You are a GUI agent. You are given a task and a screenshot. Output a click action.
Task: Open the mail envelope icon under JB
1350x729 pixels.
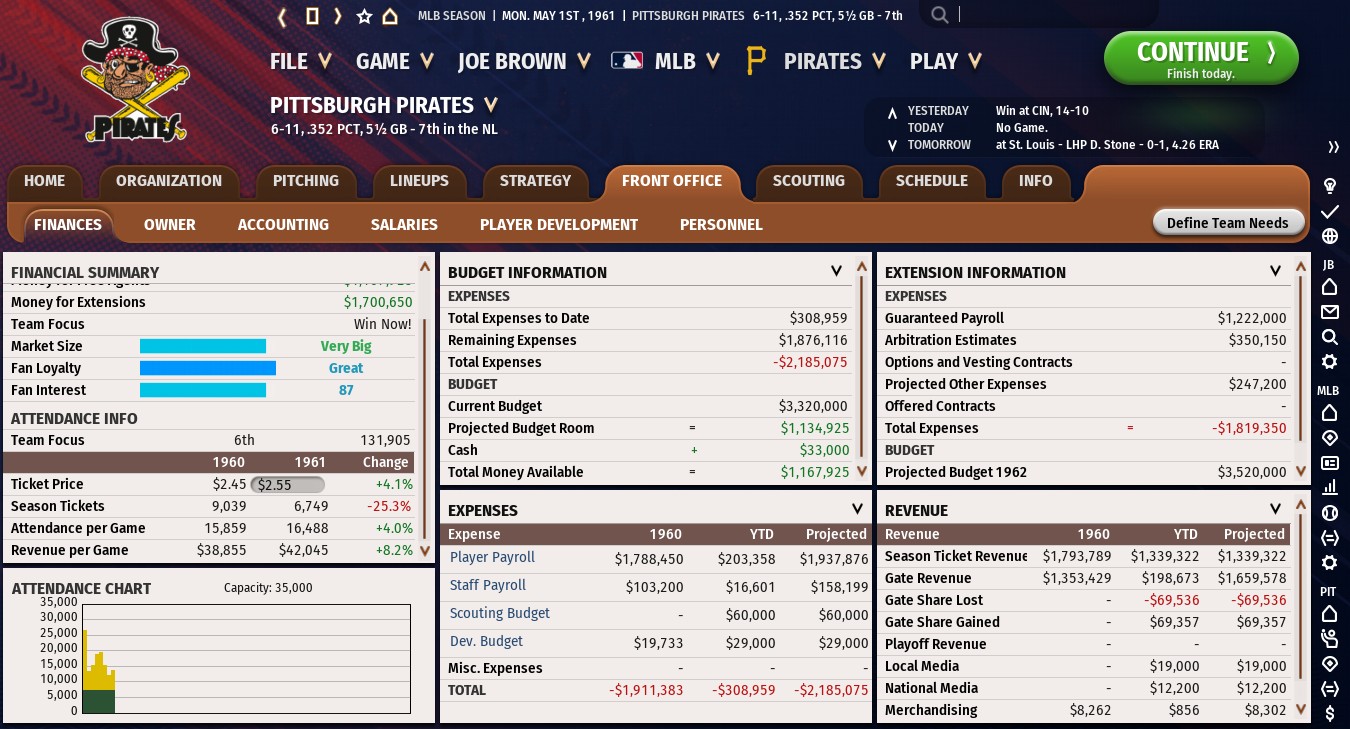pyautogui.click(x=1330, y=312)
